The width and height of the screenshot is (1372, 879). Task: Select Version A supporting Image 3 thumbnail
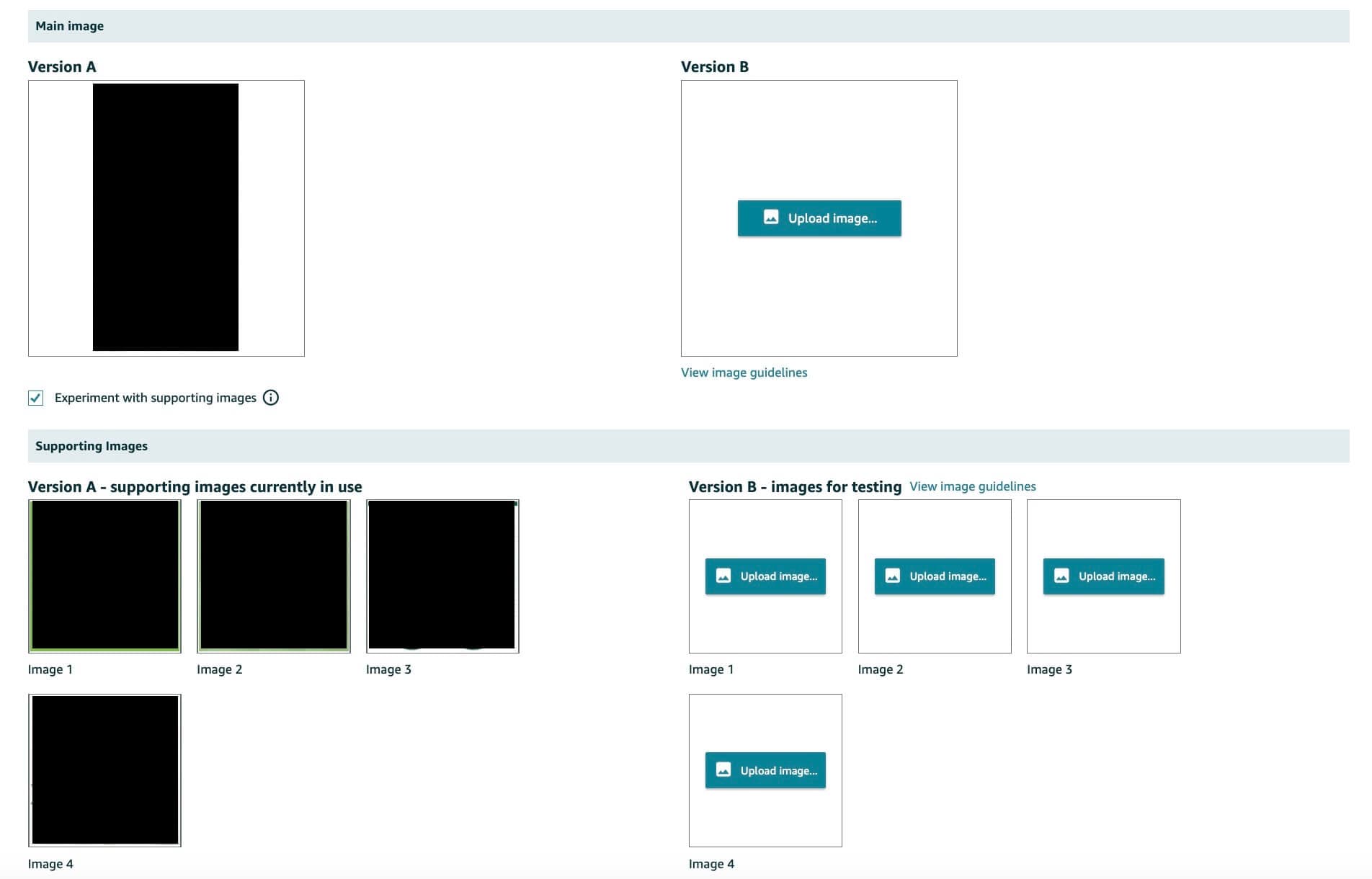coord(442,576)
